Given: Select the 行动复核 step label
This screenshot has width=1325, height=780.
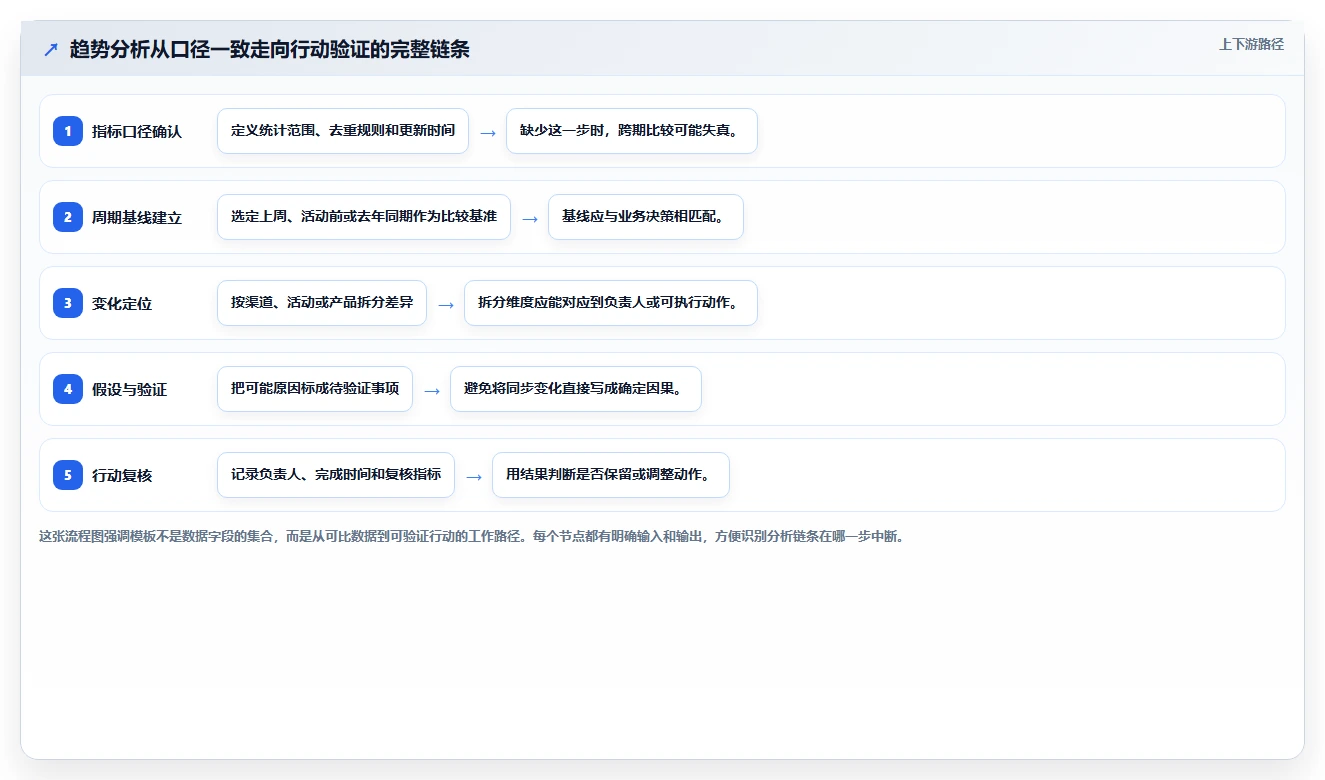Looking at the screenshot, I should pyautogui.click(x=122, y=475).
